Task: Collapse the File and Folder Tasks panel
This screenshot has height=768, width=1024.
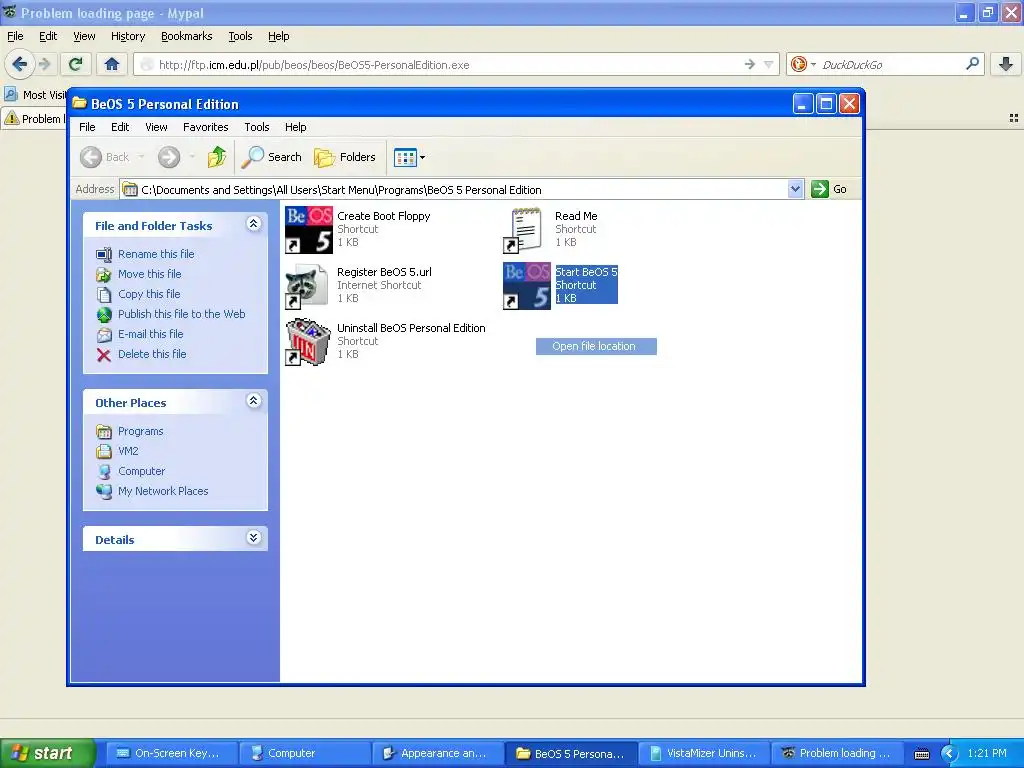Action: pyautogui.click(x=253, y=224)
